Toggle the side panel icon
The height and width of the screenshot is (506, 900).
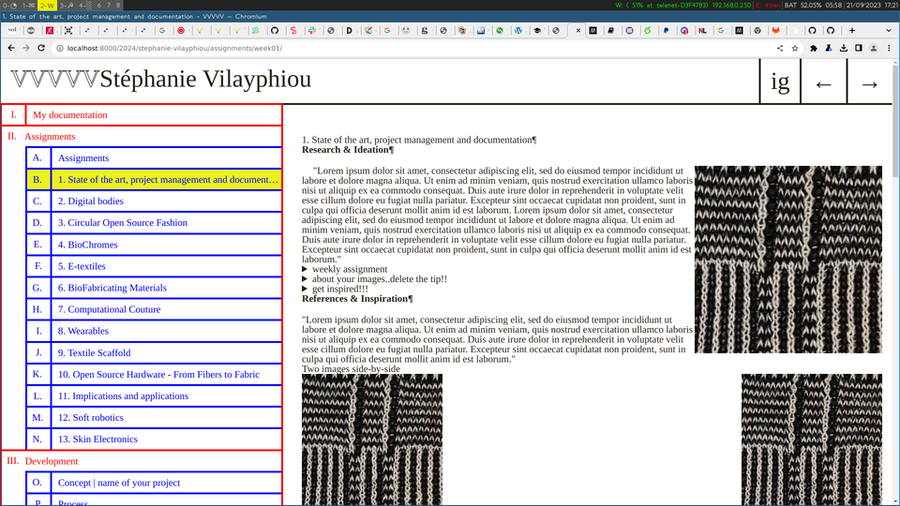click(x=859, y=48)
